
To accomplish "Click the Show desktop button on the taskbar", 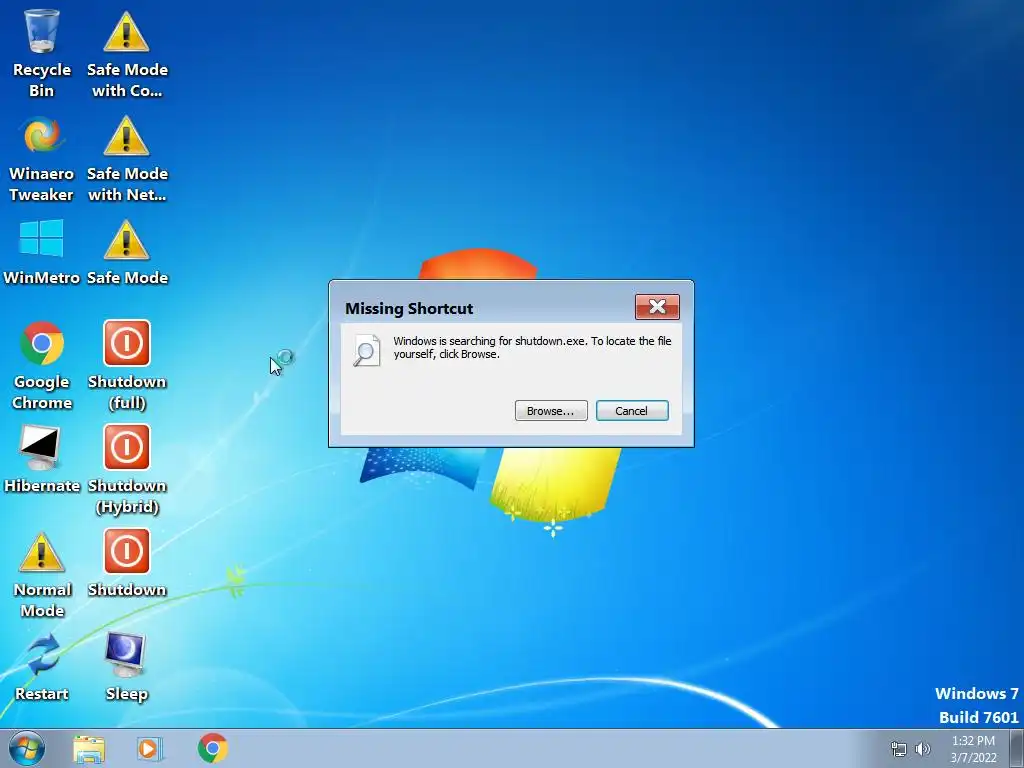I will (1017, 748).
